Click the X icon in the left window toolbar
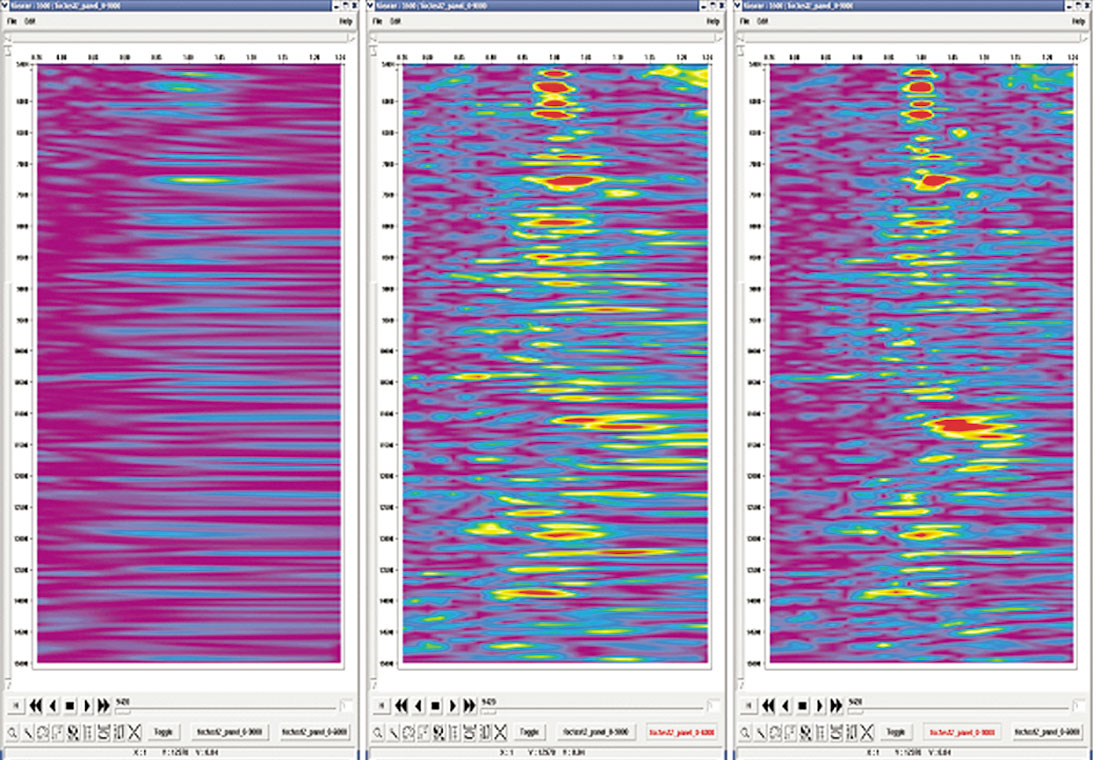1100x760 pixels. [135, 733]
